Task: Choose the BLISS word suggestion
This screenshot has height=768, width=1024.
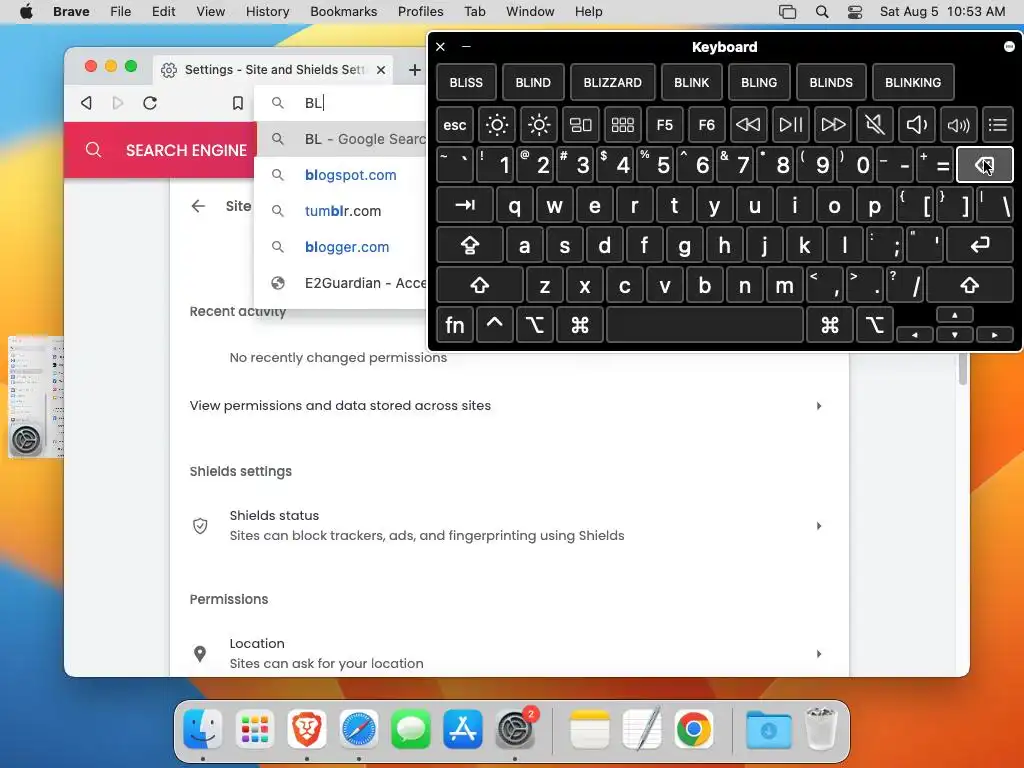Action: (466, 82)
